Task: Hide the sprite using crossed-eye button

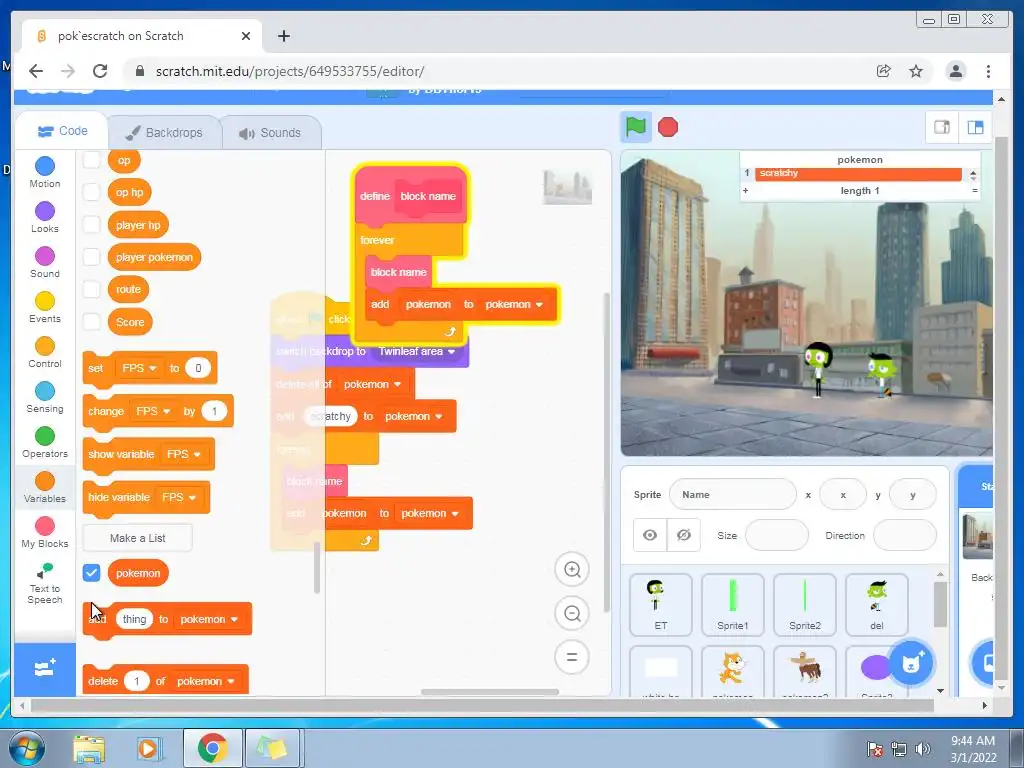Action: [684, 536]
